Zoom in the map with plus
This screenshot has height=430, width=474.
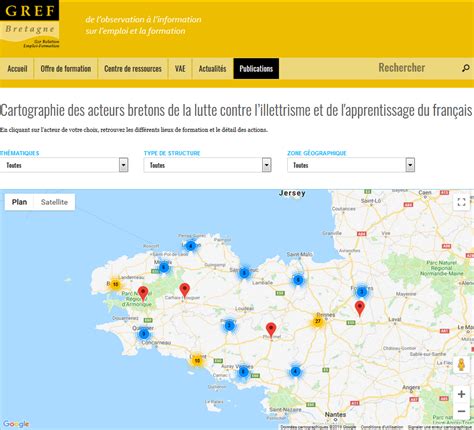click(x=461, y=394)
